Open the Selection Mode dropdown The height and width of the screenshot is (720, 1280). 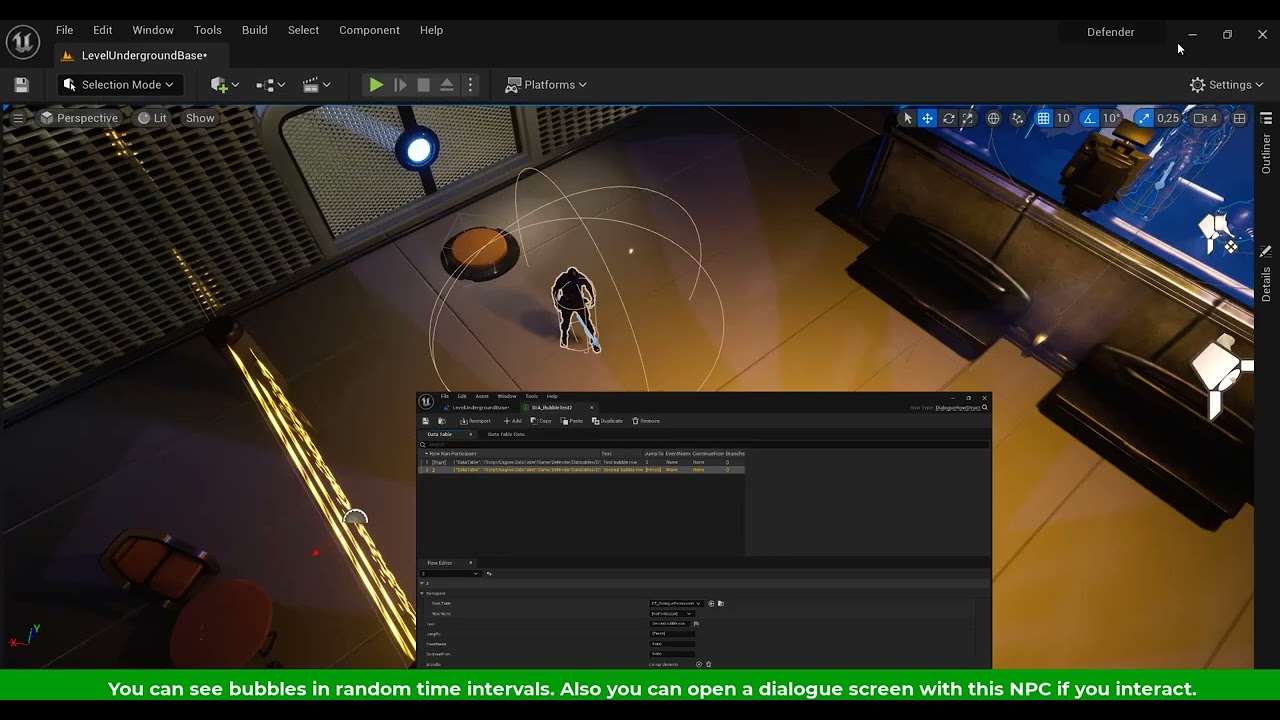pos(119,85)
